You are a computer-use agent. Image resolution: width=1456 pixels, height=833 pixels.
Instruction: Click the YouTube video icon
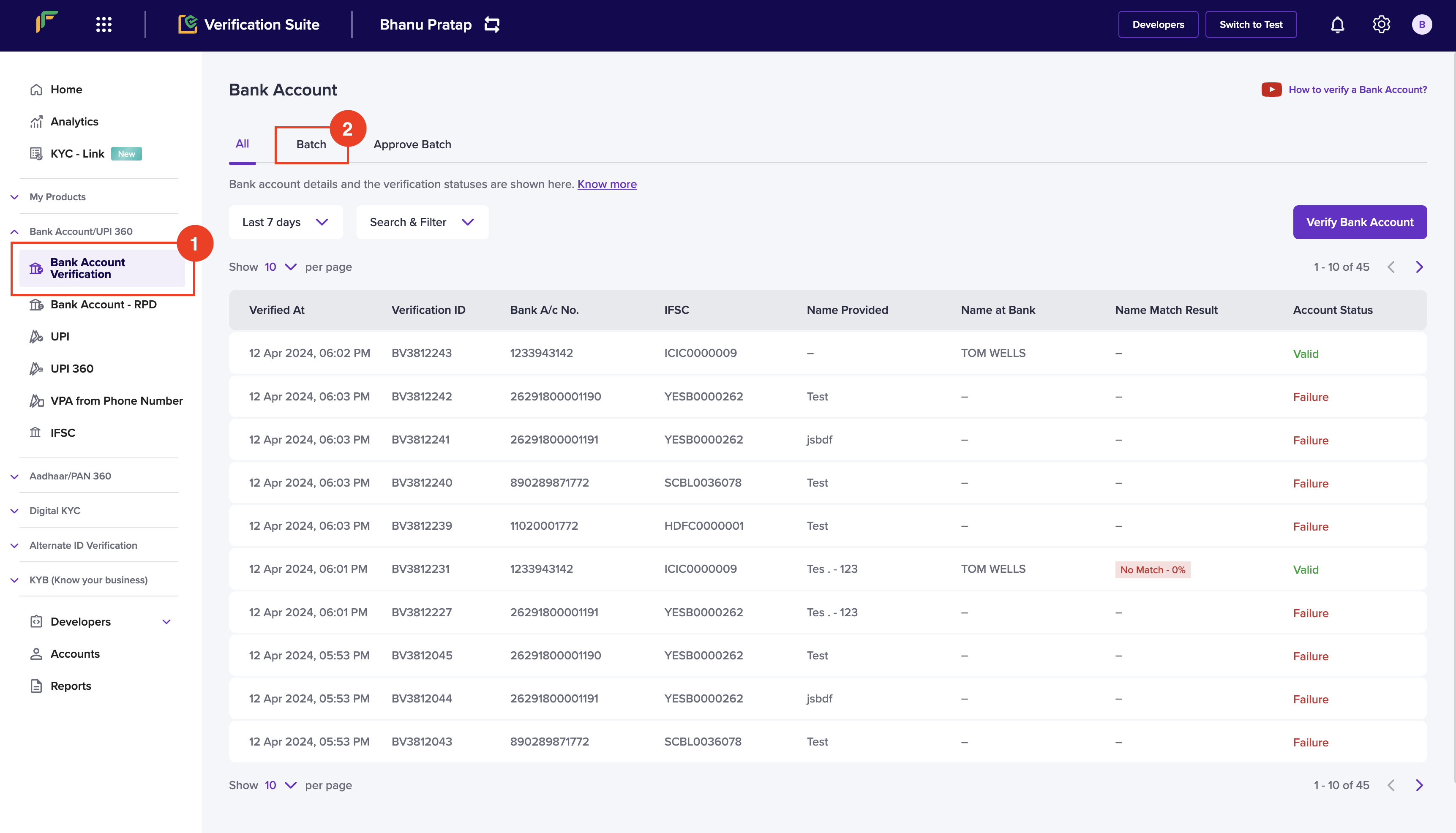(x=1271, y=89)
